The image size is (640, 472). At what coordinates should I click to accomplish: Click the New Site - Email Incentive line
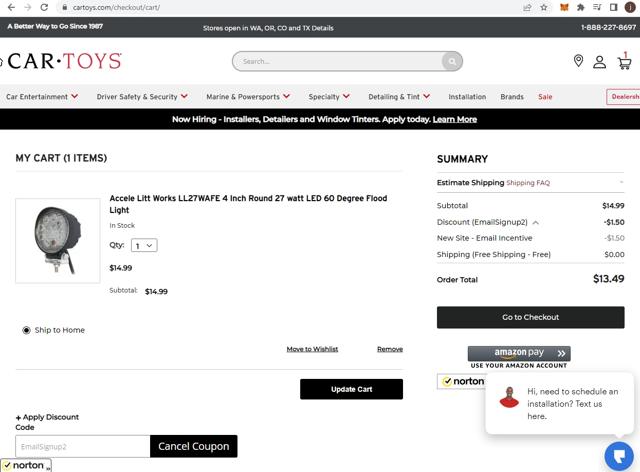[x=530, y=238]
